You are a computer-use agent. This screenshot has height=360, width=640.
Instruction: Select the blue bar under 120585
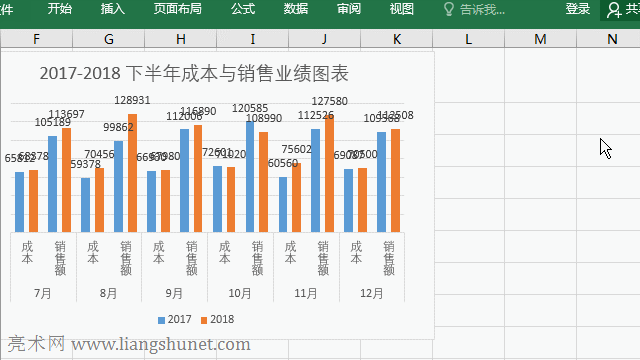(x=250, y=177)
